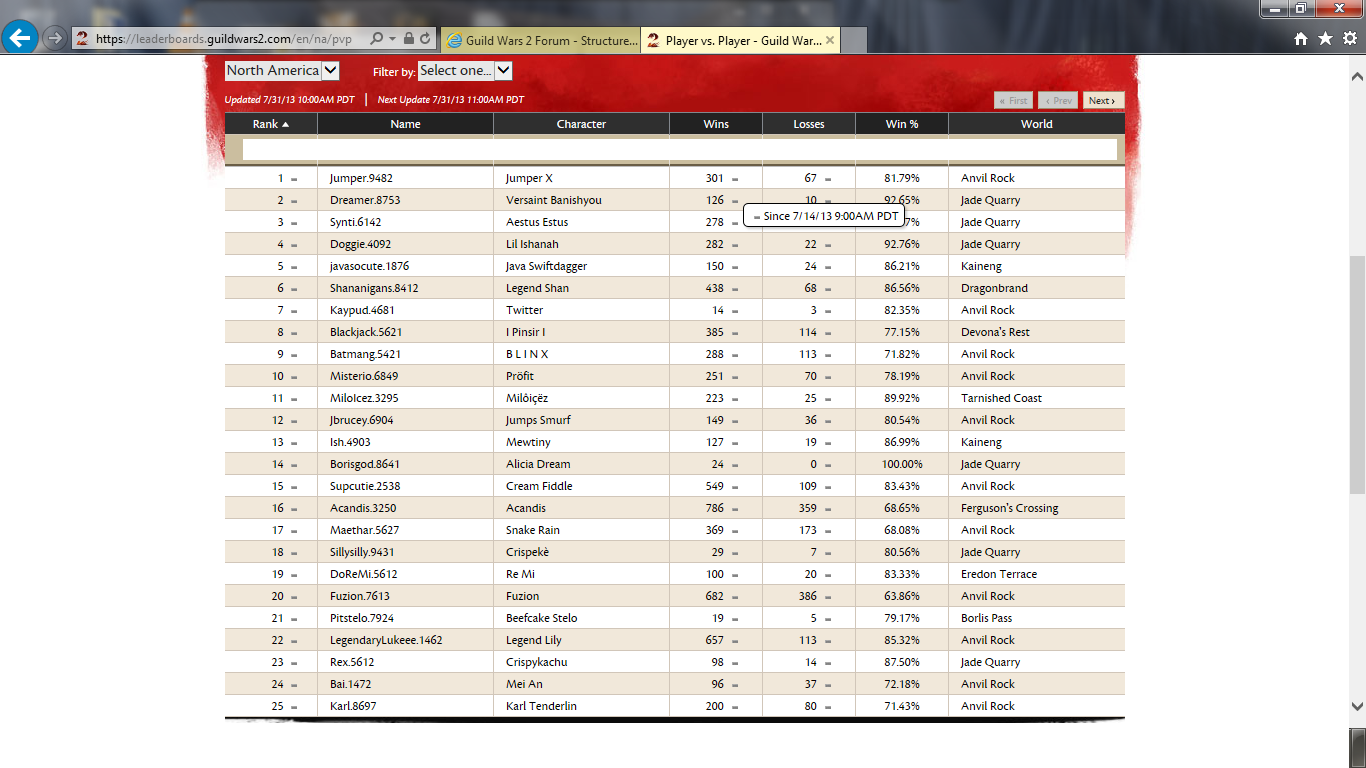
Task: Click the lock security icon in address bar
Action: click(409, 39)
